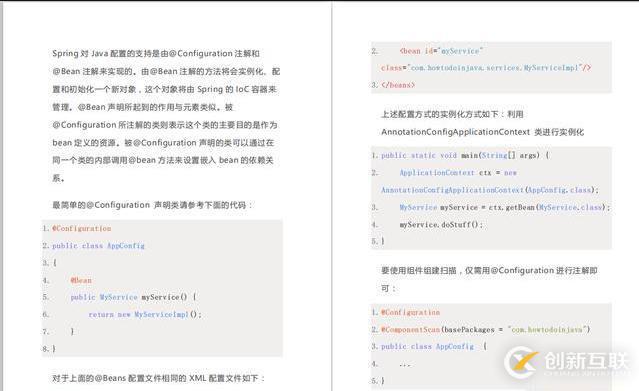Click the '@Bean' annotation in left code block
Image resolution: width=639 pixels, height=391 pixels.
pos(81,280)
